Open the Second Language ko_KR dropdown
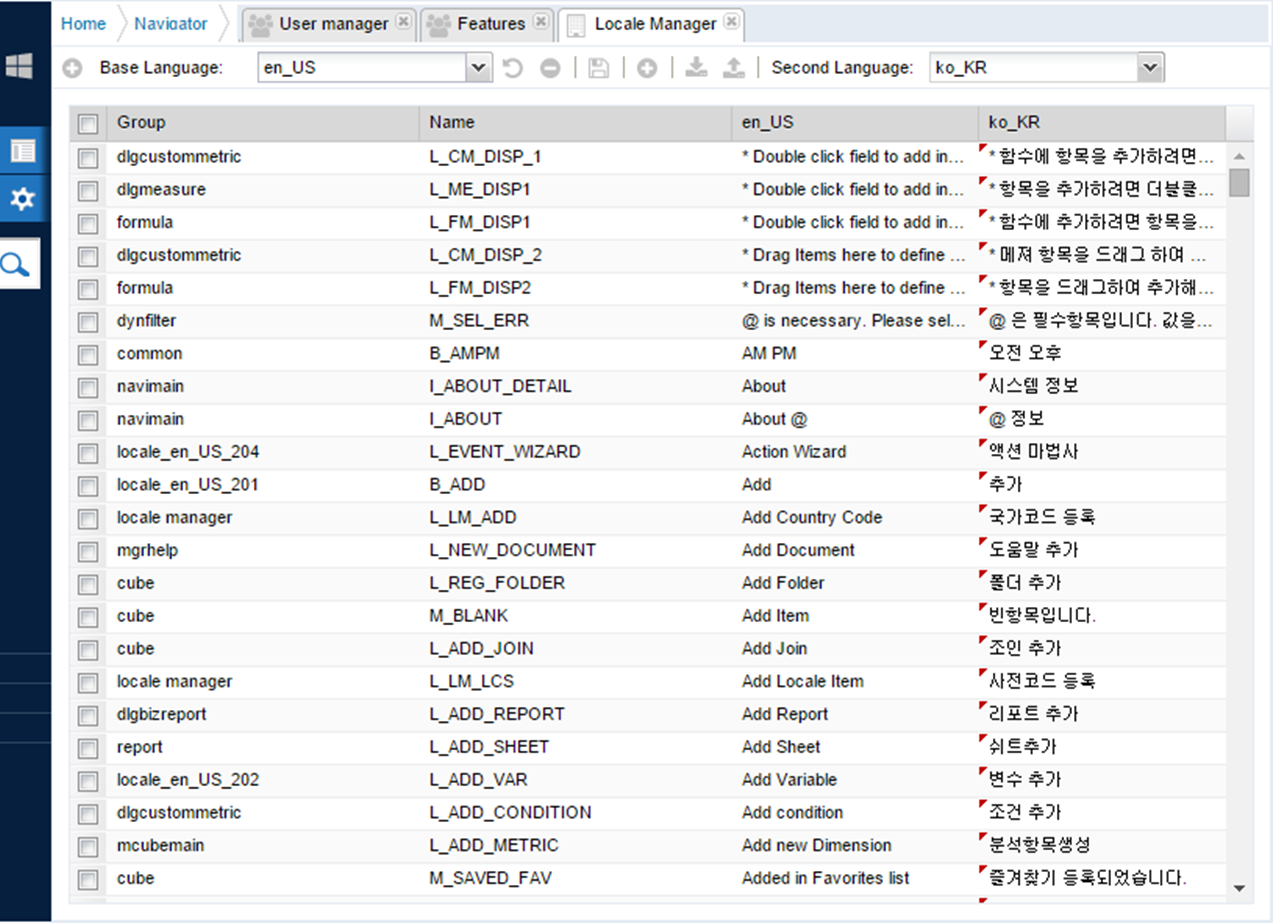The image size is (1273, 923). tap(1151, 68)
